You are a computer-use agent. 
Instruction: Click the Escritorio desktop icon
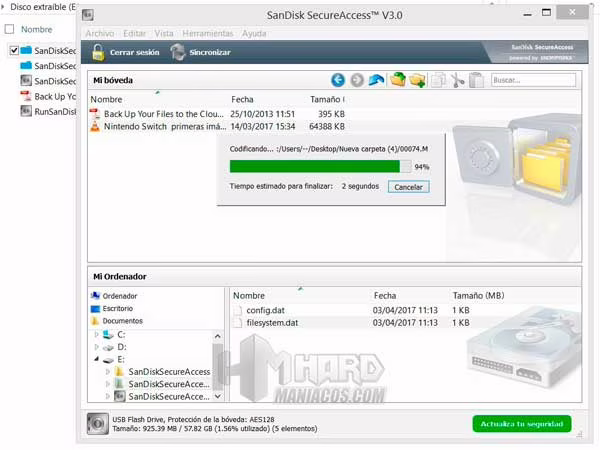tap(95, 308)
